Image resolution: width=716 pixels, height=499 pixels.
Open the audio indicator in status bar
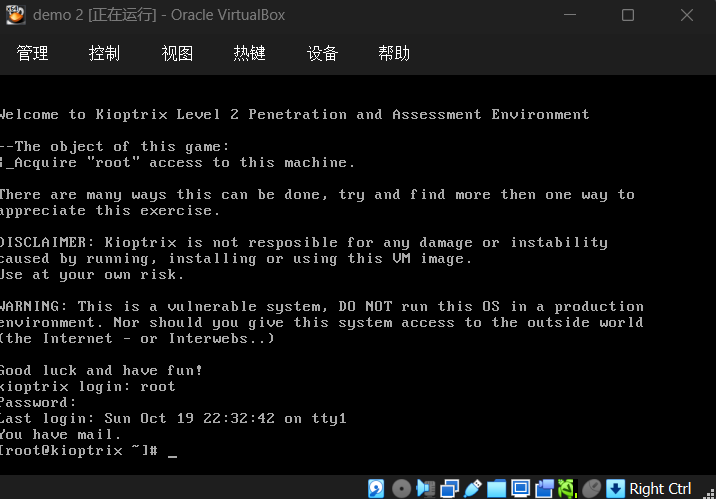(426, 489)
